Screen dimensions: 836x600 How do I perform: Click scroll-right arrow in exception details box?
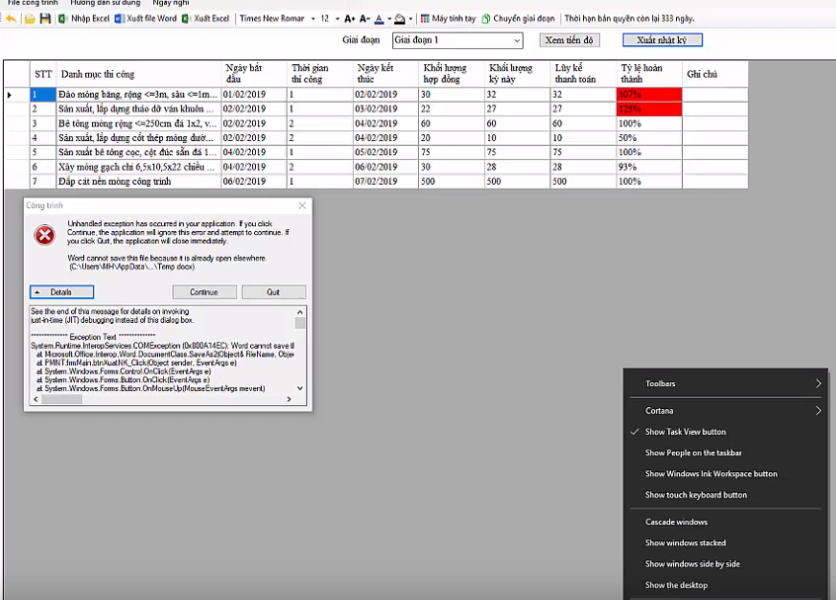(x=289, y=399)
